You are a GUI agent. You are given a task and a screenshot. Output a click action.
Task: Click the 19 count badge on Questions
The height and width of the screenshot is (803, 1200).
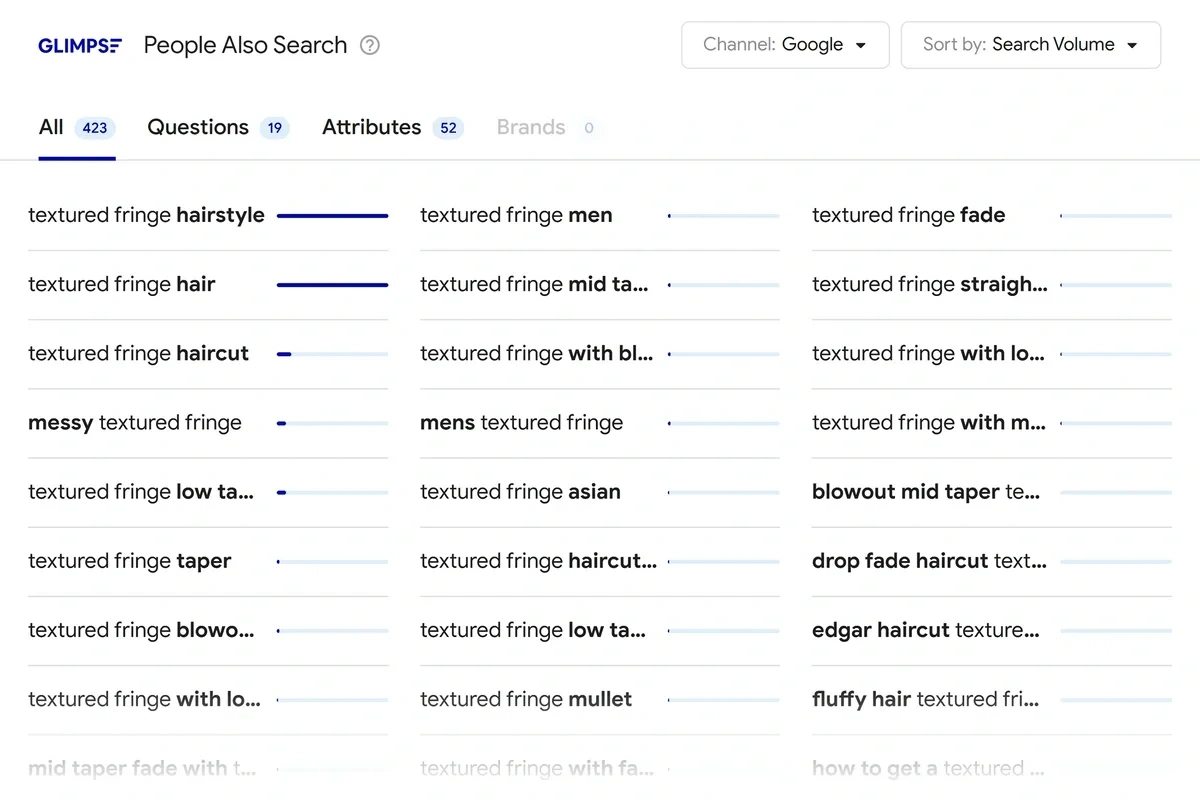pos(275,128)
